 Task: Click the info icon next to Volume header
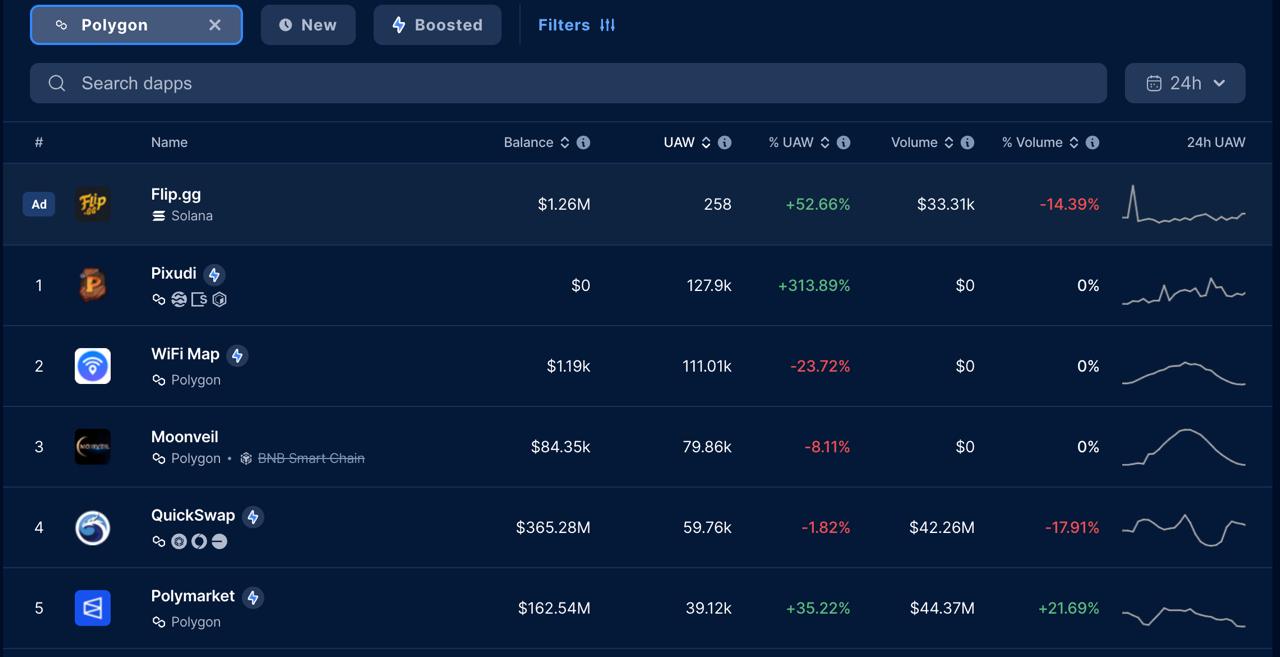[967, 142]
